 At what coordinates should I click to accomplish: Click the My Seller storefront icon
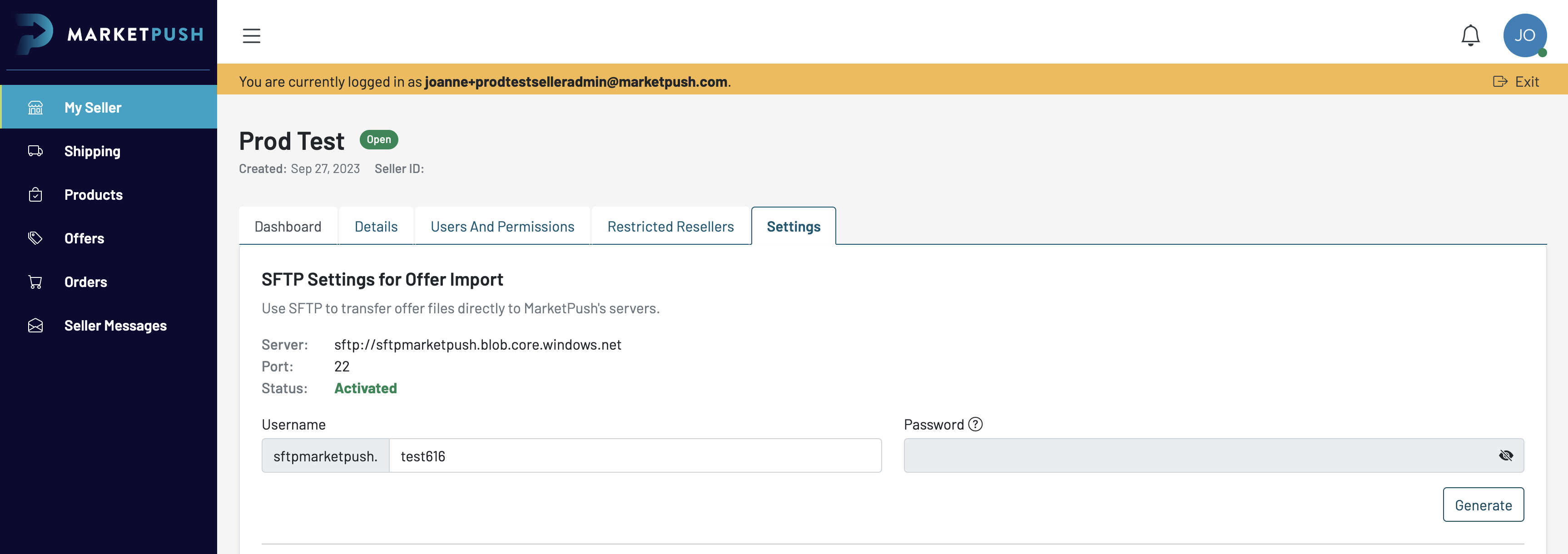coord(35,108)
